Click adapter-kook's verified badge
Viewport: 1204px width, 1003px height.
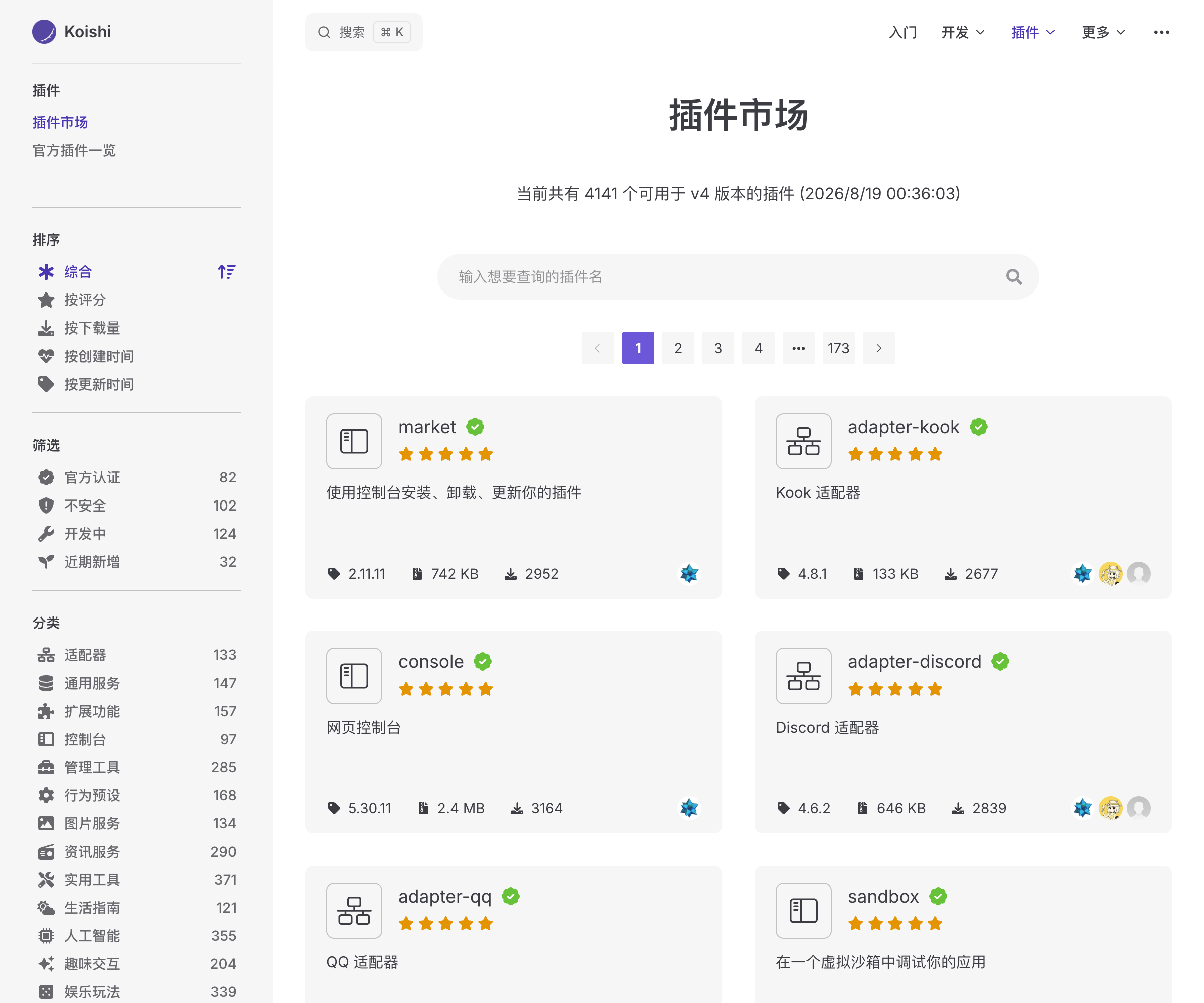pos(979,427)
